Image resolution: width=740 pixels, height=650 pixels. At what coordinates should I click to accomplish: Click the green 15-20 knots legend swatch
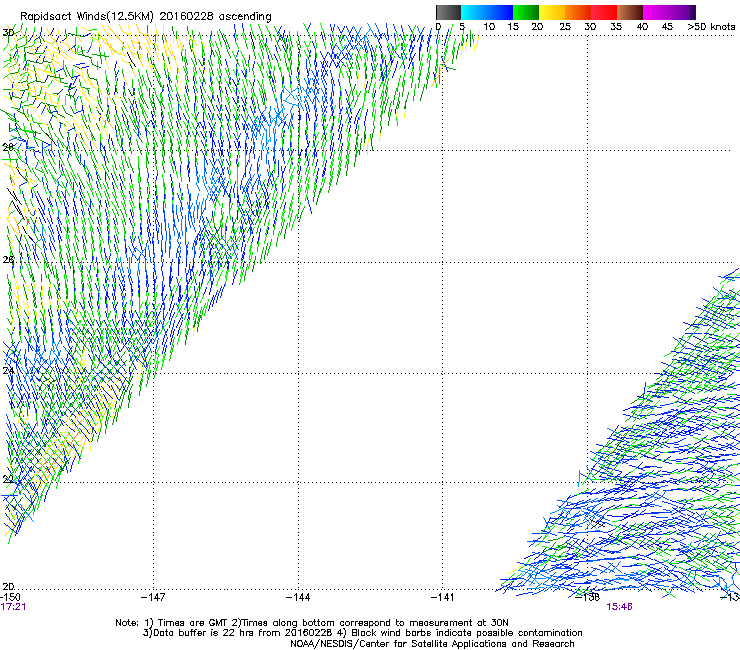[526, 12]
